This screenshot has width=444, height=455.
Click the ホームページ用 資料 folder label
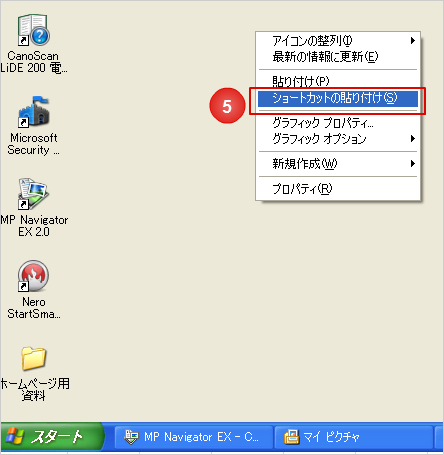(x=35, y=389)
